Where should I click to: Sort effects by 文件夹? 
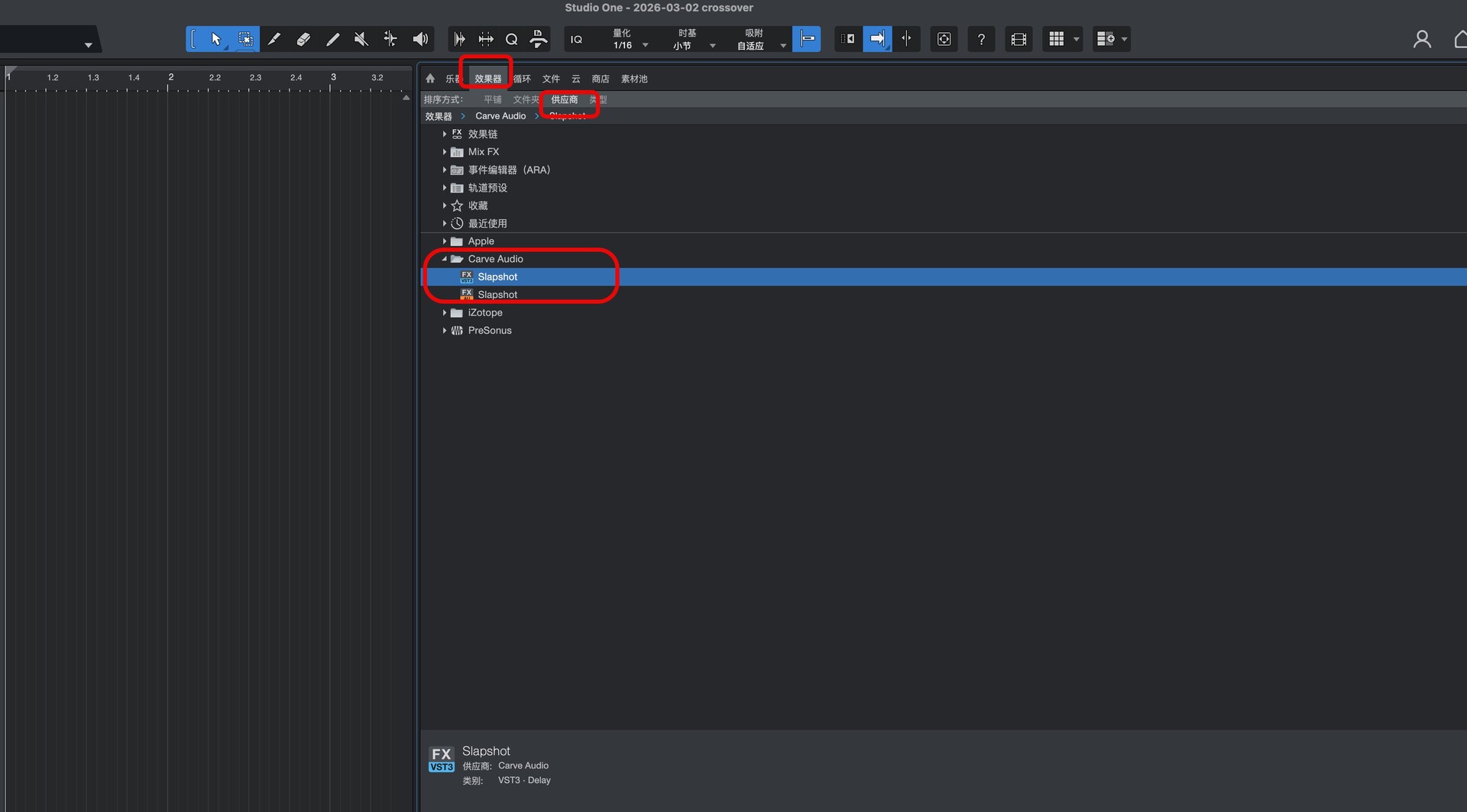click(526, 100)
